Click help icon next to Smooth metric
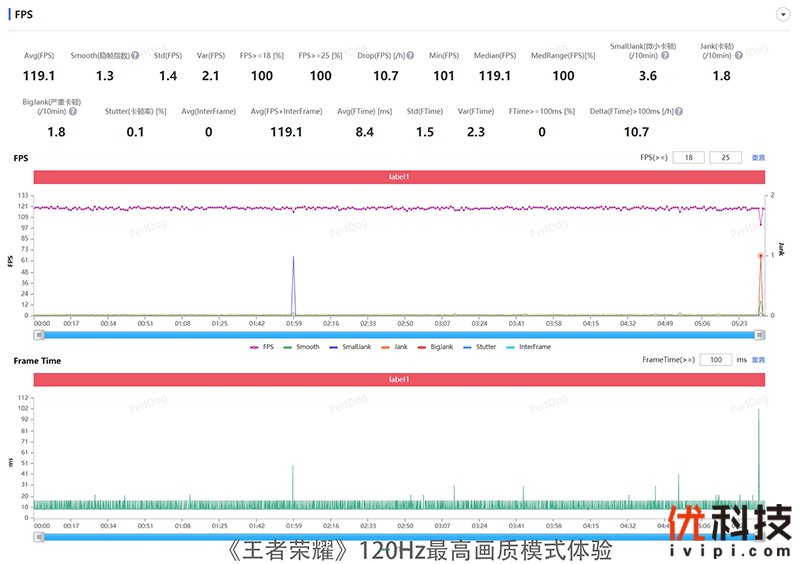Viewport: 800px width, 564px height. pyautogui.click(x=135, y=56)
